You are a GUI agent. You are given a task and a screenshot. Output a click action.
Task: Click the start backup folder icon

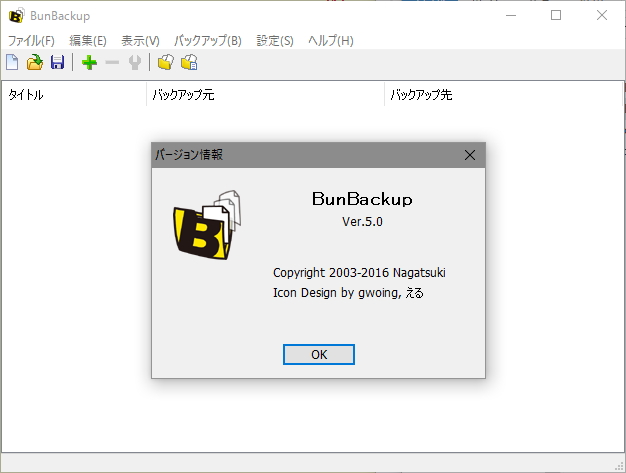point(165,62)
